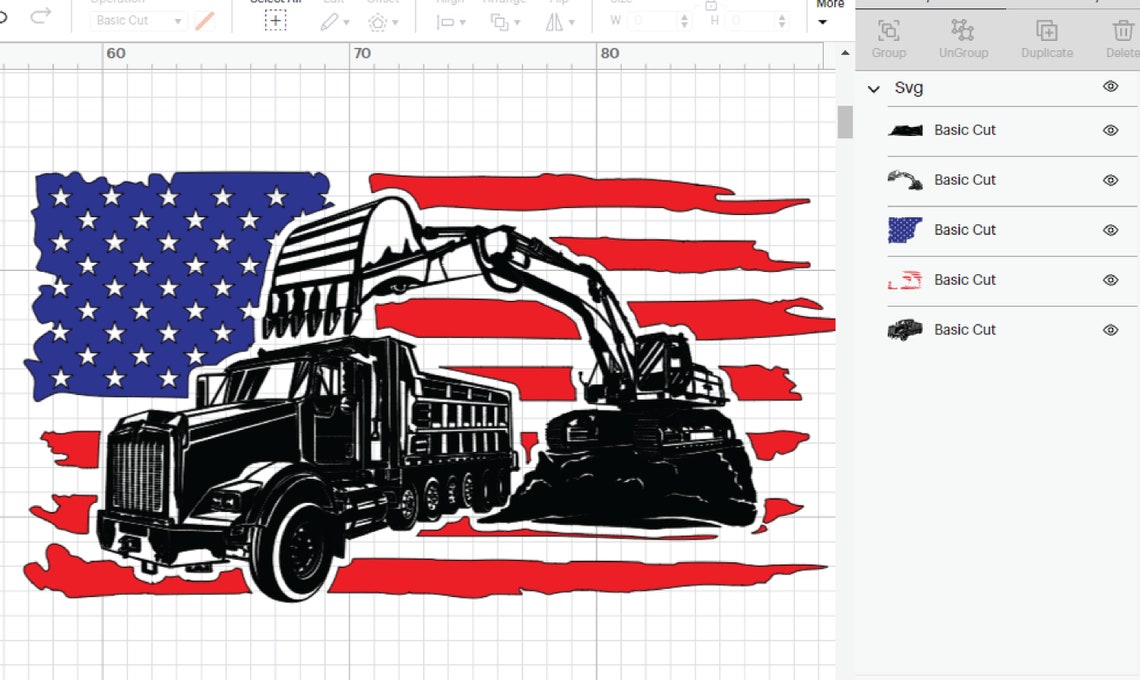The width and height of the screenshot is (1140, 680).
Task: Click the orange color swatch
Action: [x=205, y=20]
